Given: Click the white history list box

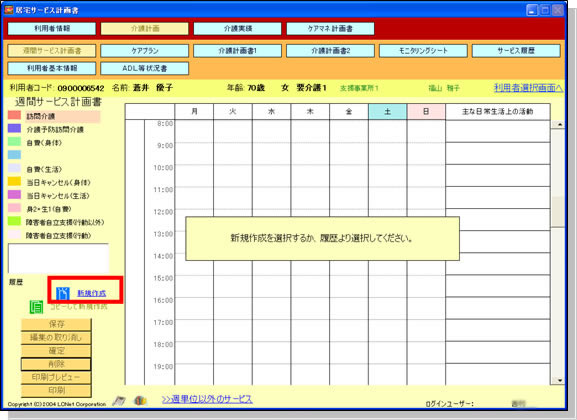Looking at the screenshot, I should pos(59,258).
